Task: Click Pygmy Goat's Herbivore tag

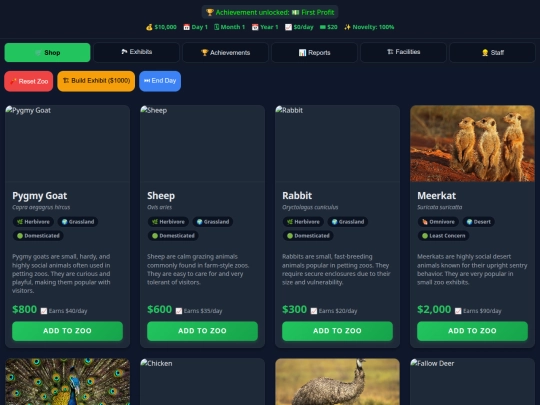Action: [33, 222]
